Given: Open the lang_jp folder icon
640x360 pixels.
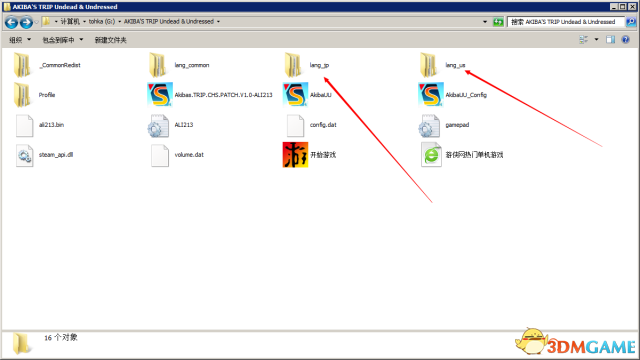Looking at the screenshot, I should [293, 65].
